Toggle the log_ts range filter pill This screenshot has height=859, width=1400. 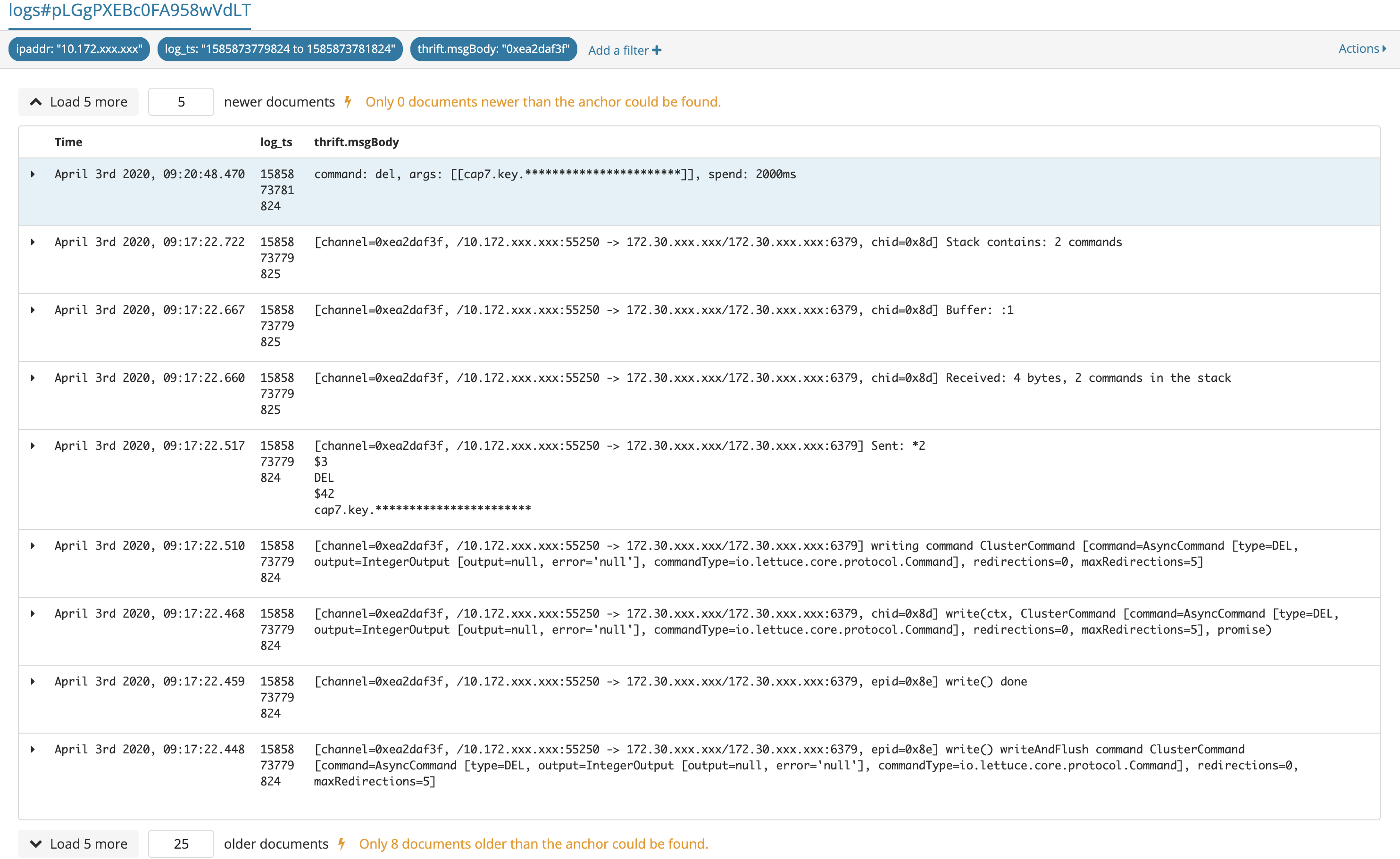pyautogui.click(x=280, y=49)
